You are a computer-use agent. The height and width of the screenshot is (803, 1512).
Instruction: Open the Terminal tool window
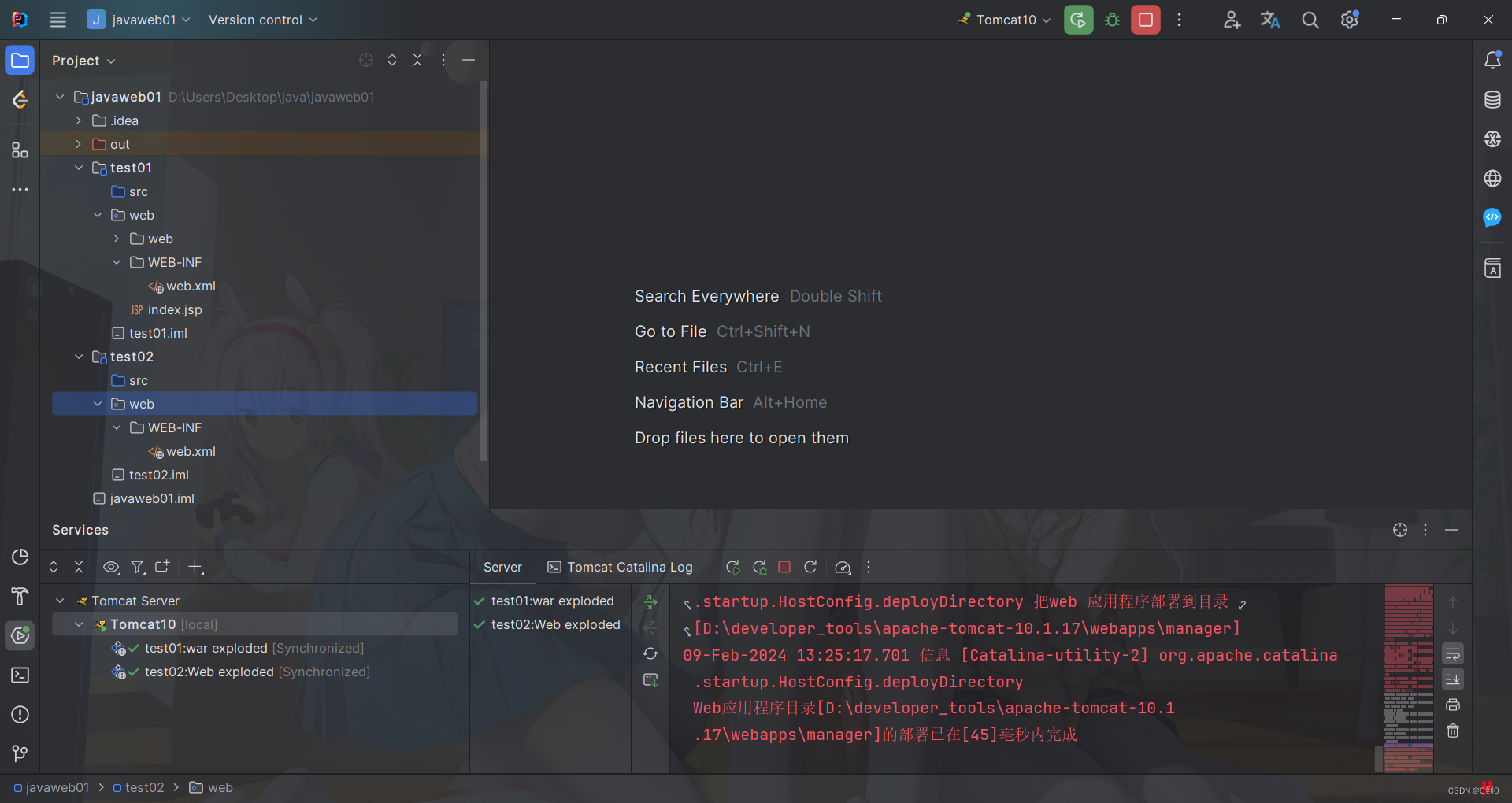[20, 675]
